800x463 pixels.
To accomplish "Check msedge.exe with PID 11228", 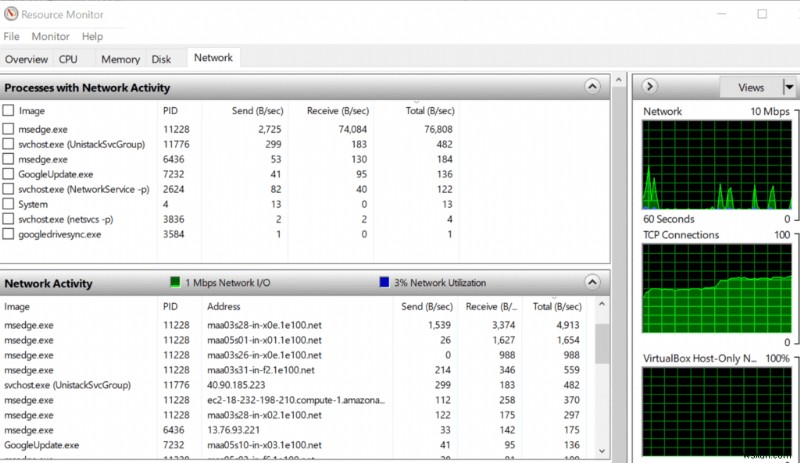I will coord(8,129).
